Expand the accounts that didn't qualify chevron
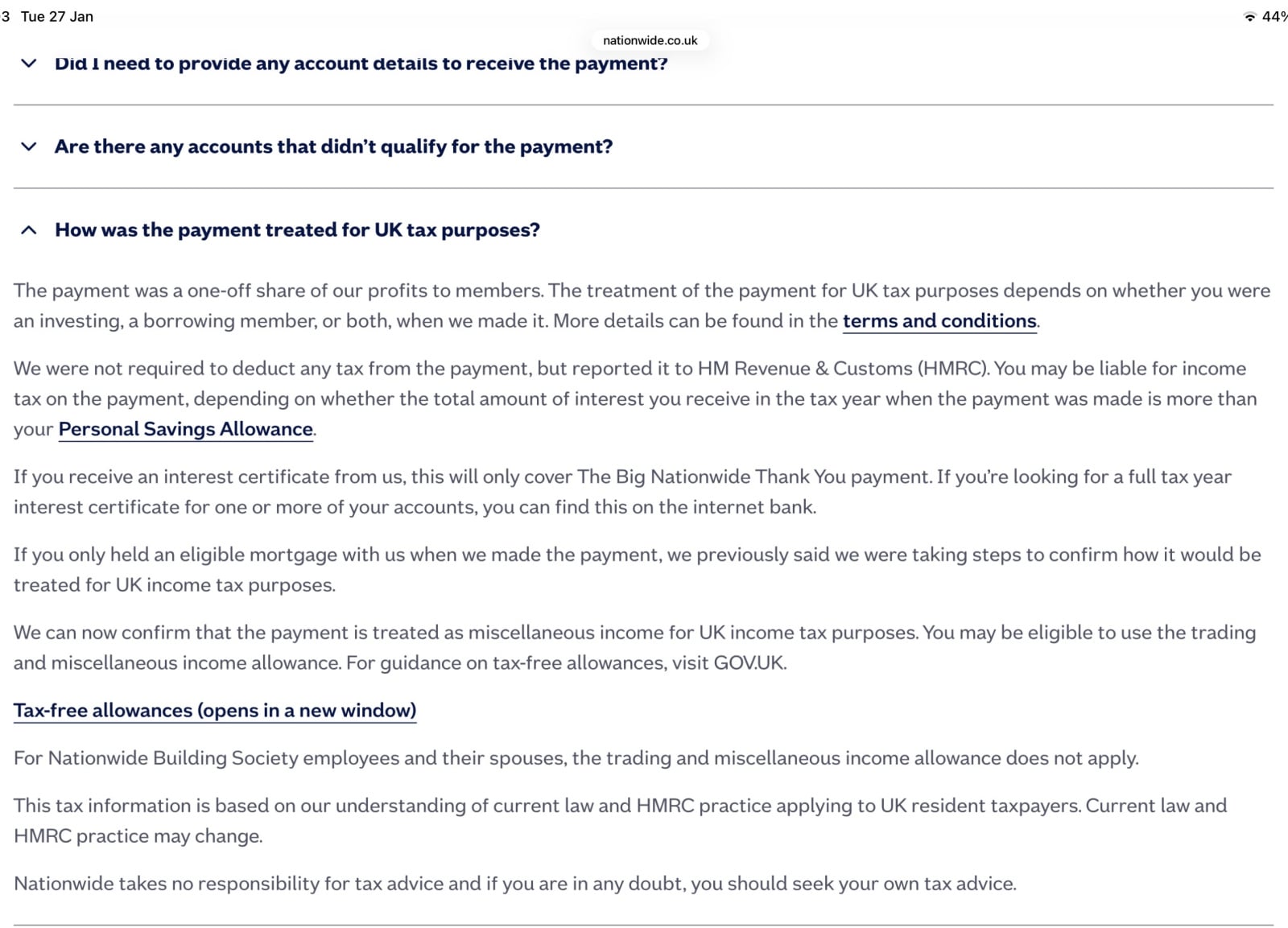The width and height of the screenshot is (1288, 928). [x=29, y=146]
